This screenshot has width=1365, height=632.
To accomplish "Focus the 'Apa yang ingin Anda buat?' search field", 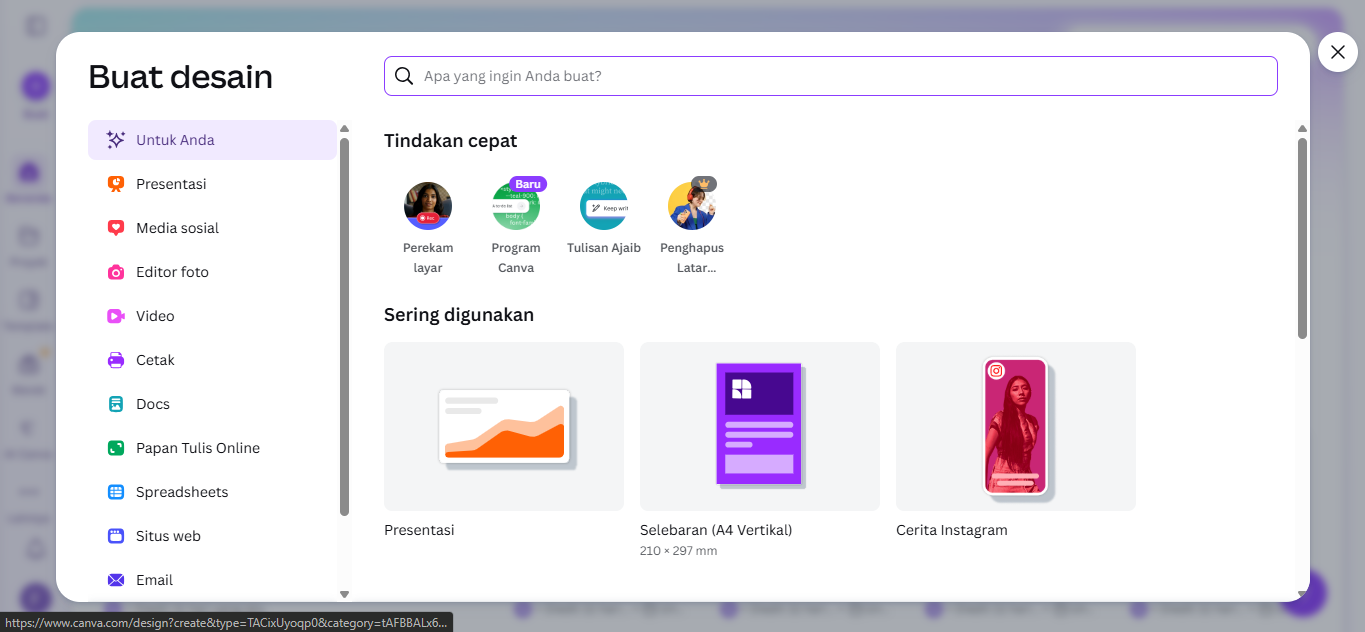I will pyautogui.click(x=831, y=76).
